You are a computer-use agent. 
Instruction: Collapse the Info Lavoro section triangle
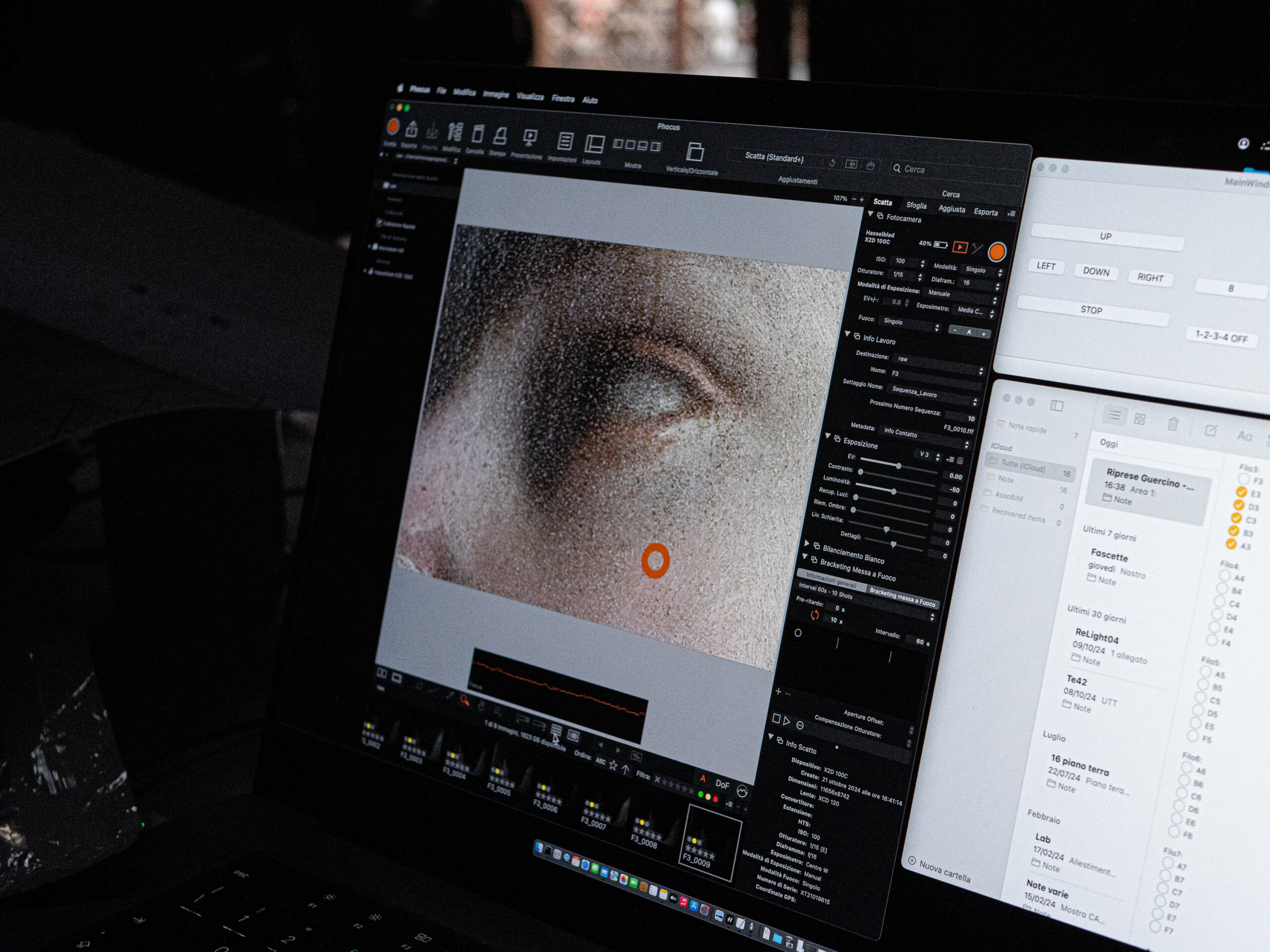[847, 333]
